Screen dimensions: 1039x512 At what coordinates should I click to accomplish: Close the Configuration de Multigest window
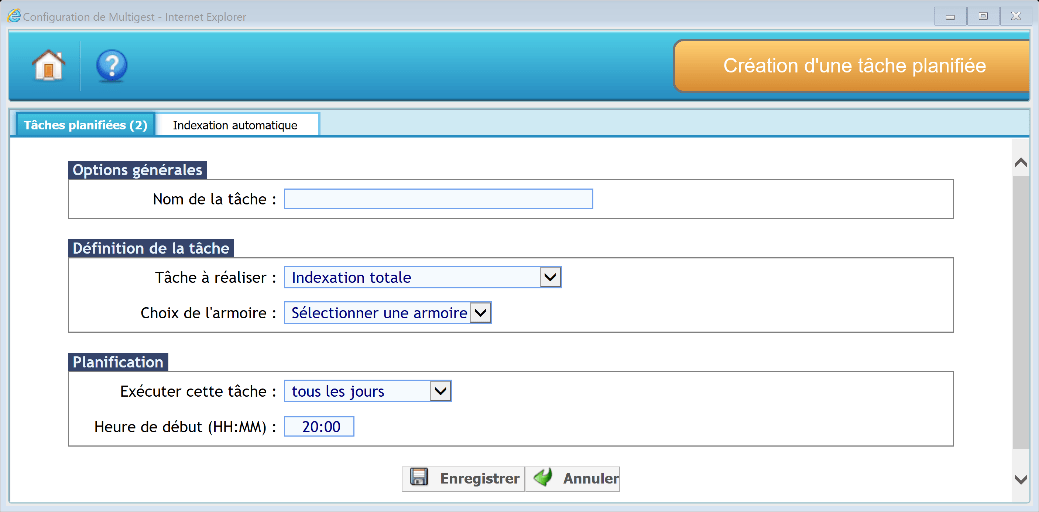[1017, 16]
